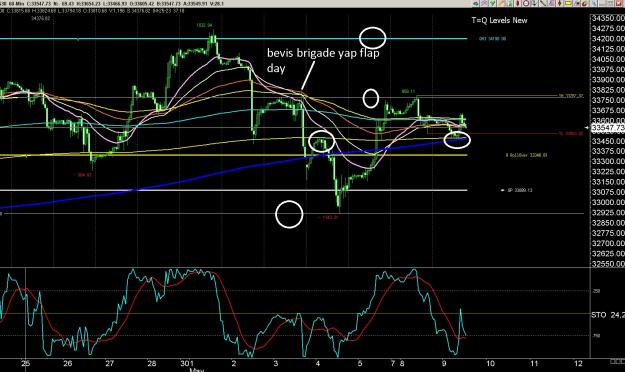Click the diagonal line drawing tool icon

point(542,4)
